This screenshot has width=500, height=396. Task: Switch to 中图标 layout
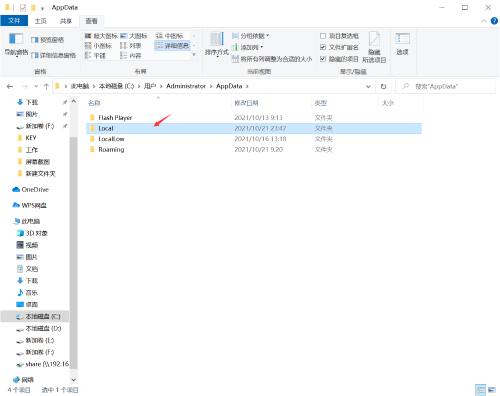(x=169, y=36)
